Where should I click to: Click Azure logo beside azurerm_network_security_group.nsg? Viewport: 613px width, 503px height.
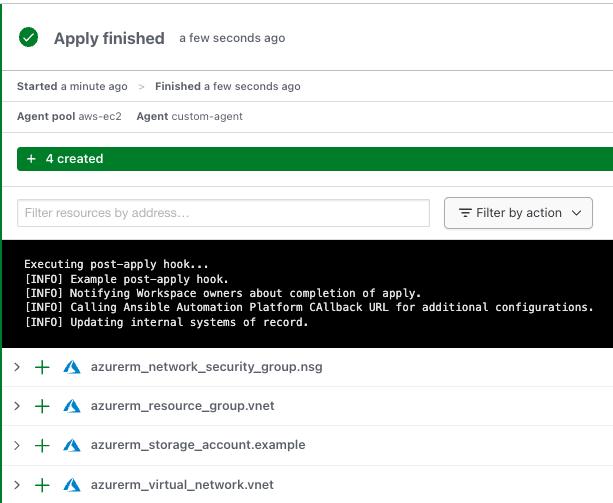(x=72, y=367)
